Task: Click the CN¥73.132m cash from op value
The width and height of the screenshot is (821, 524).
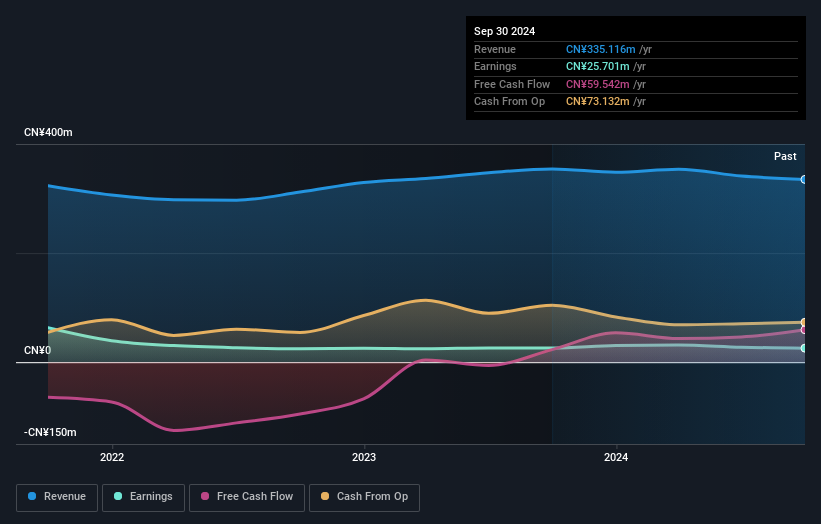Action: click(x=597, y=102)
